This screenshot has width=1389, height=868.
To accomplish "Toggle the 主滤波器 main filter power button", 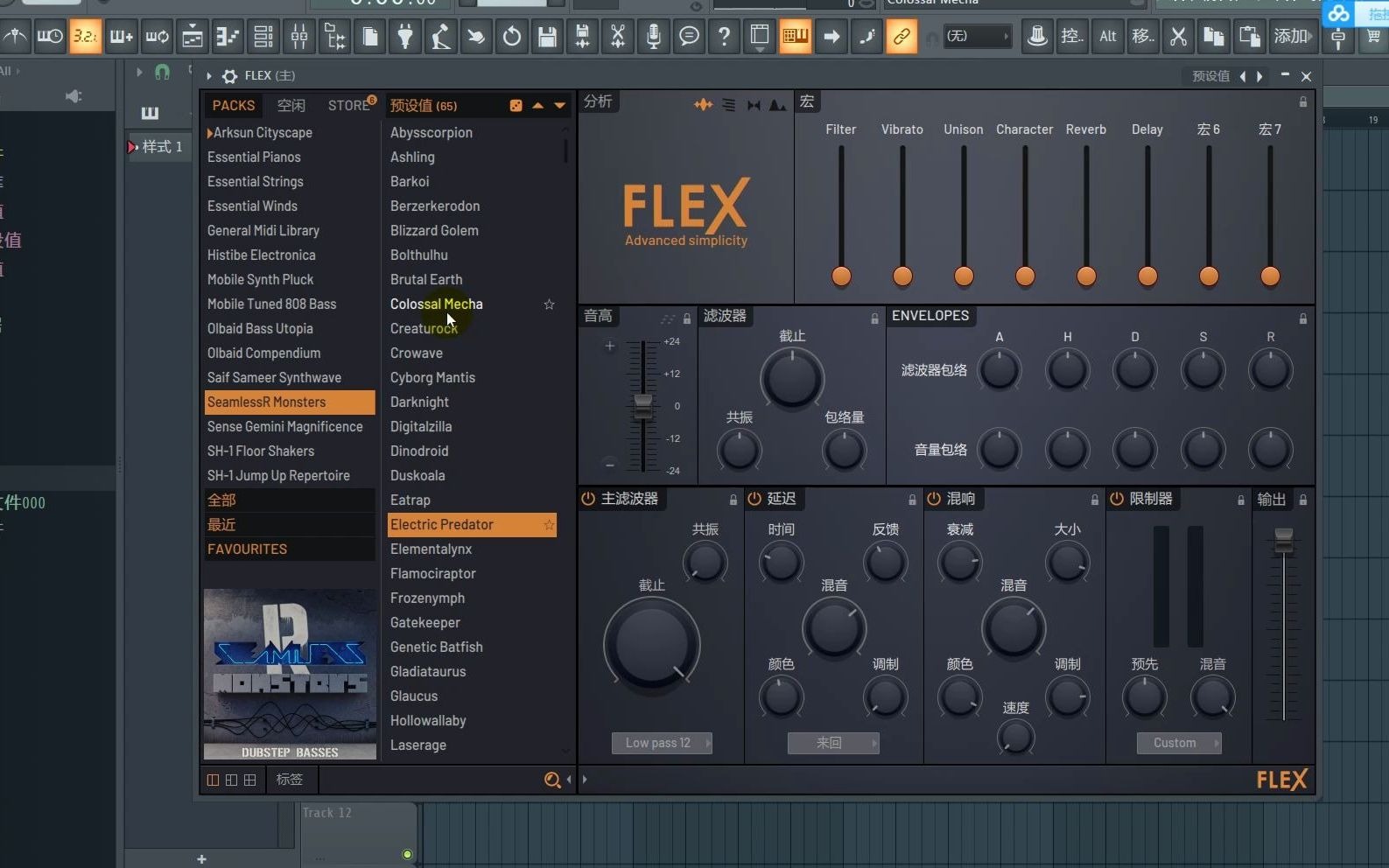I will coord(588,499).
